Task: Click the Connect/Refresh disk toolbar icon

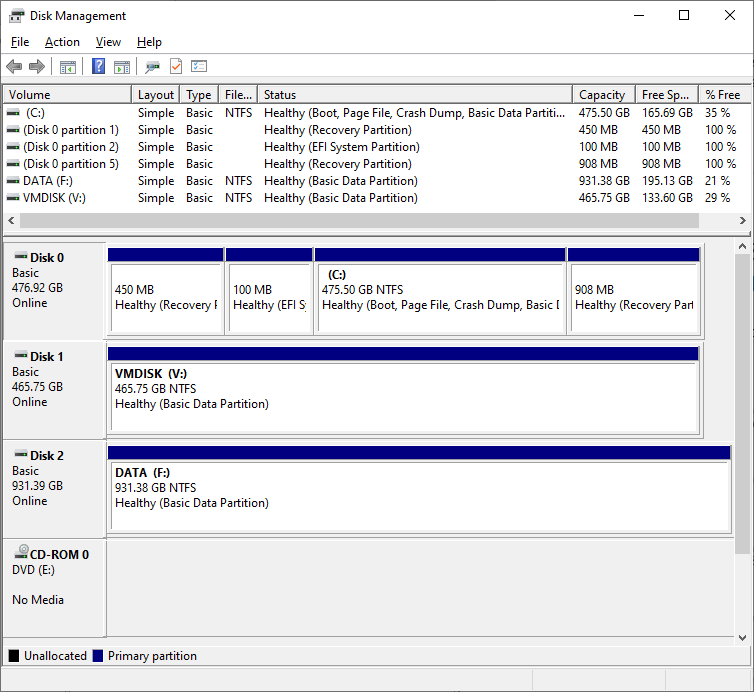Action: pyautogui.click(x=152, y=67)
